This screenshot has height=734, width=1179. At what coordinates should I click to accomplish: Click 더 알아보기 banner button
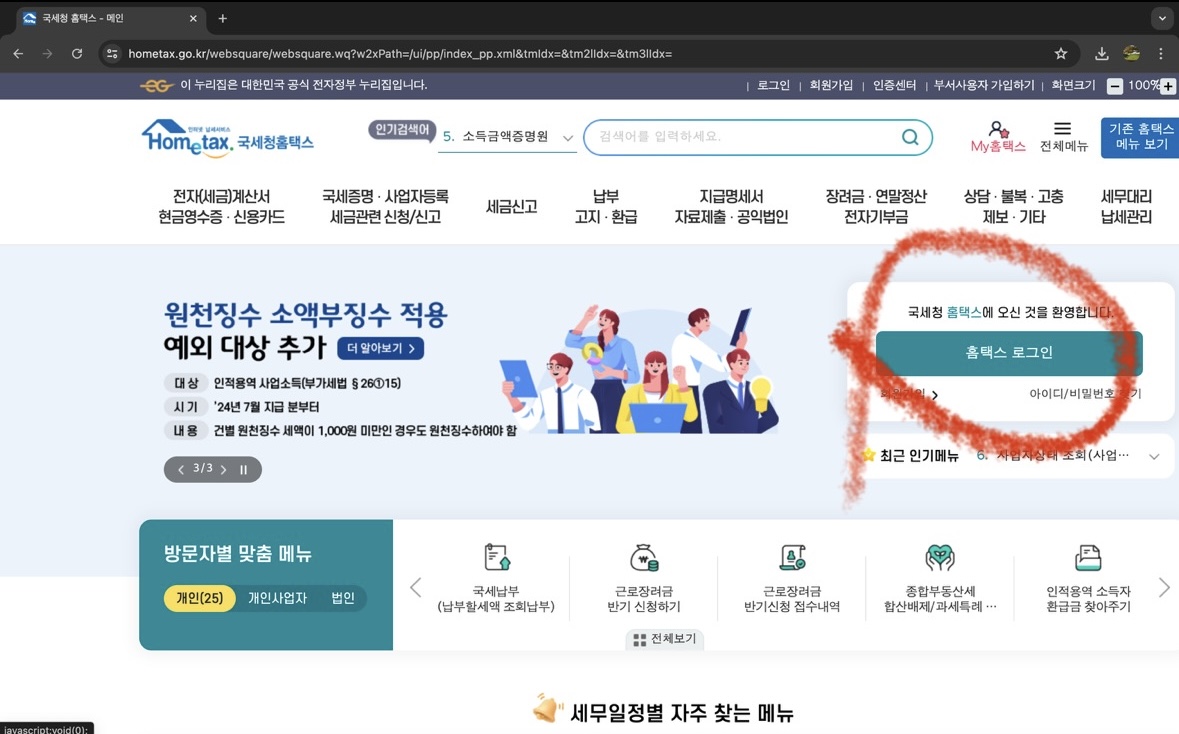(x=380, y=348)
